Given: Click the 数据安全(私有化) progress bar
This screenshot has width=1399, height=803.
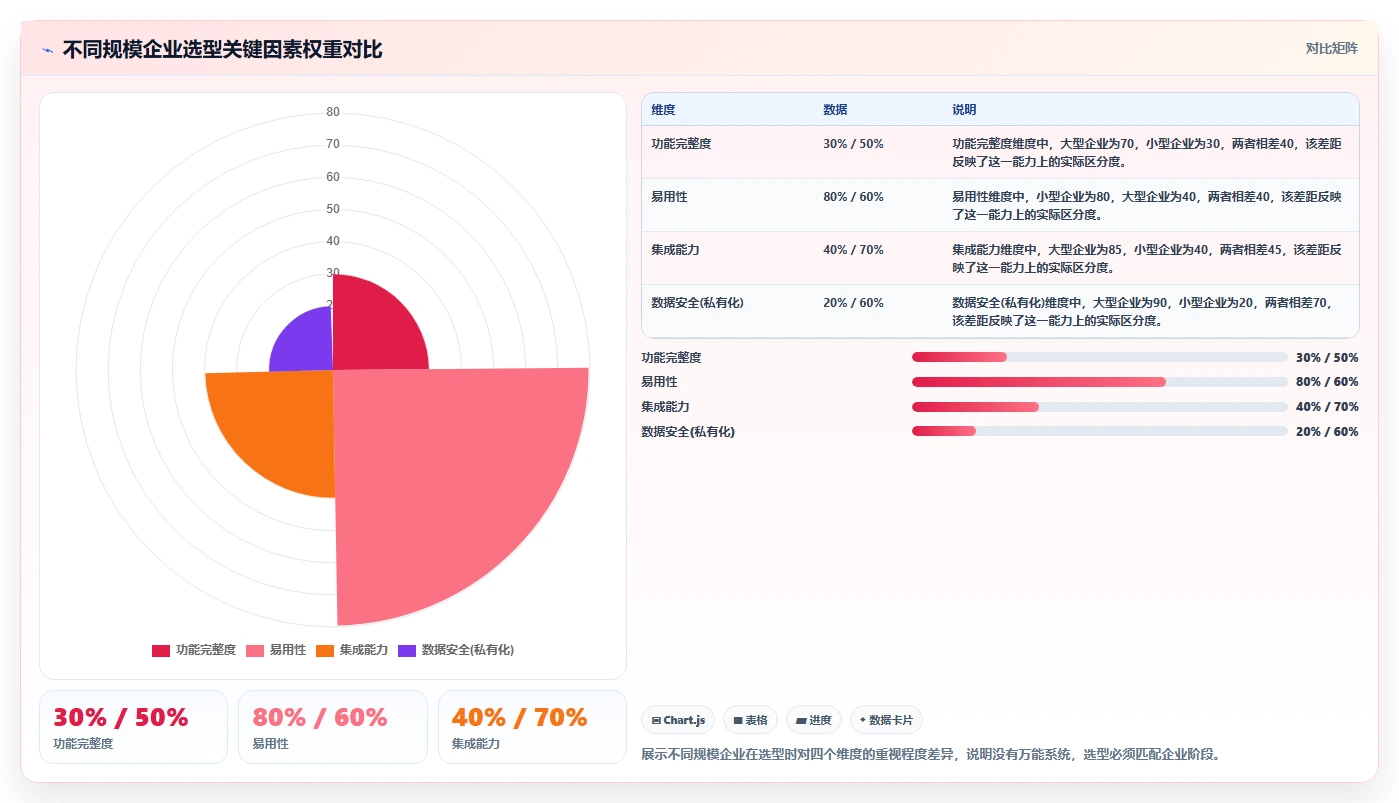Looking at the screenshot, I should [1100, 431].
